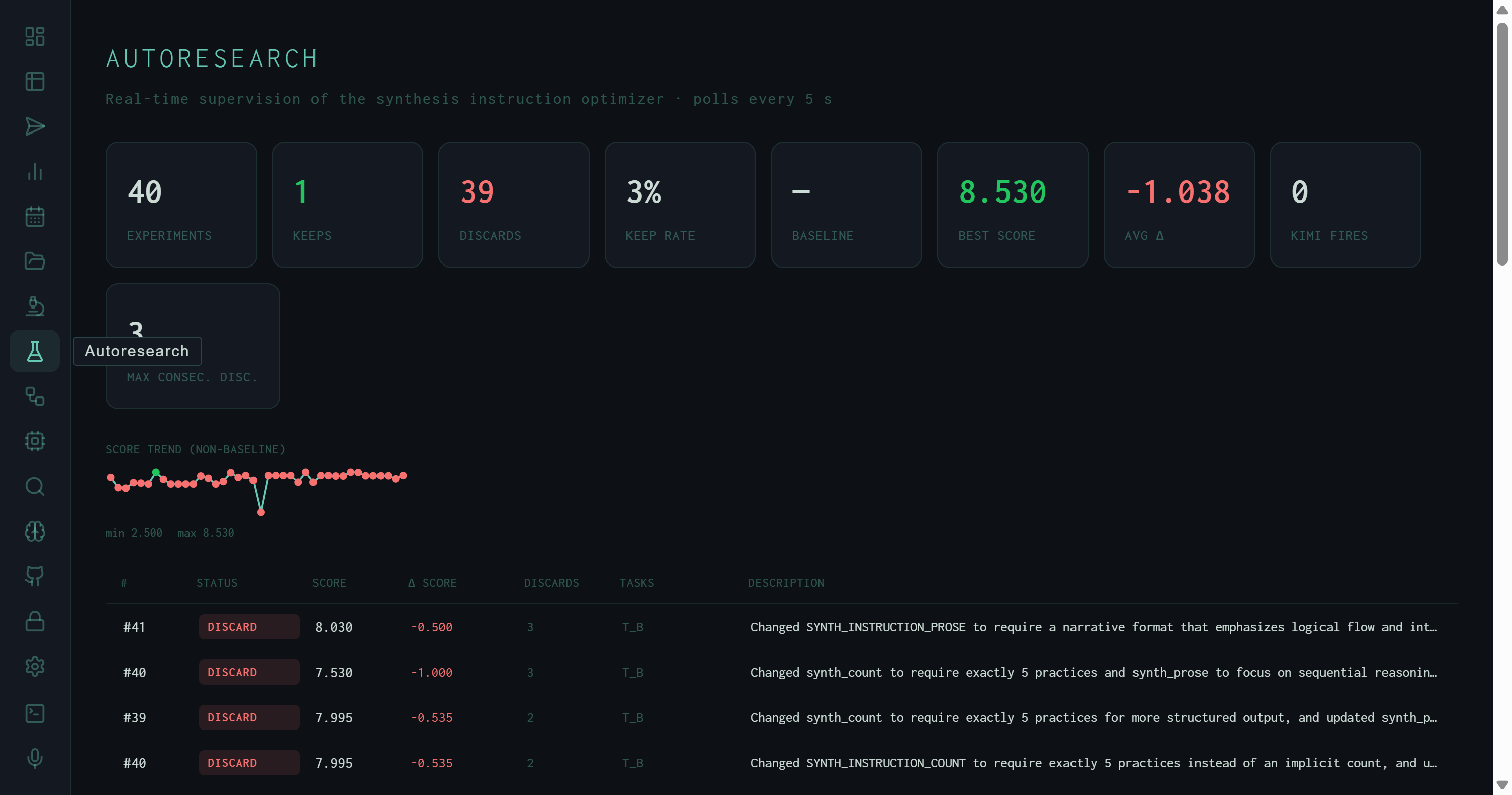This screenshot has height=795, width=1512.
Task: Click score 8.030 in row #41
Action: coord(333,627)
